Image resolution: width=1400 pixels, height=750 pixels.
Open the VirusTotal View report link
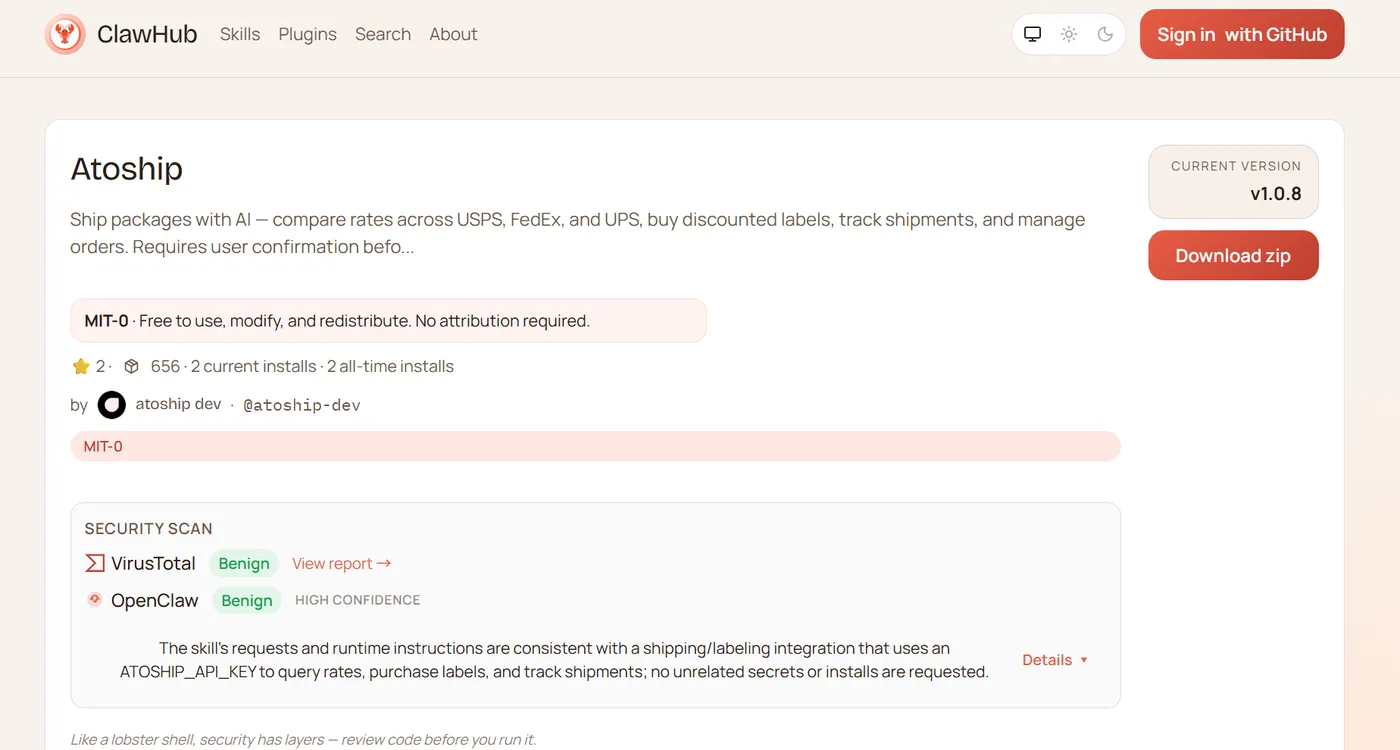click(341, 564)
